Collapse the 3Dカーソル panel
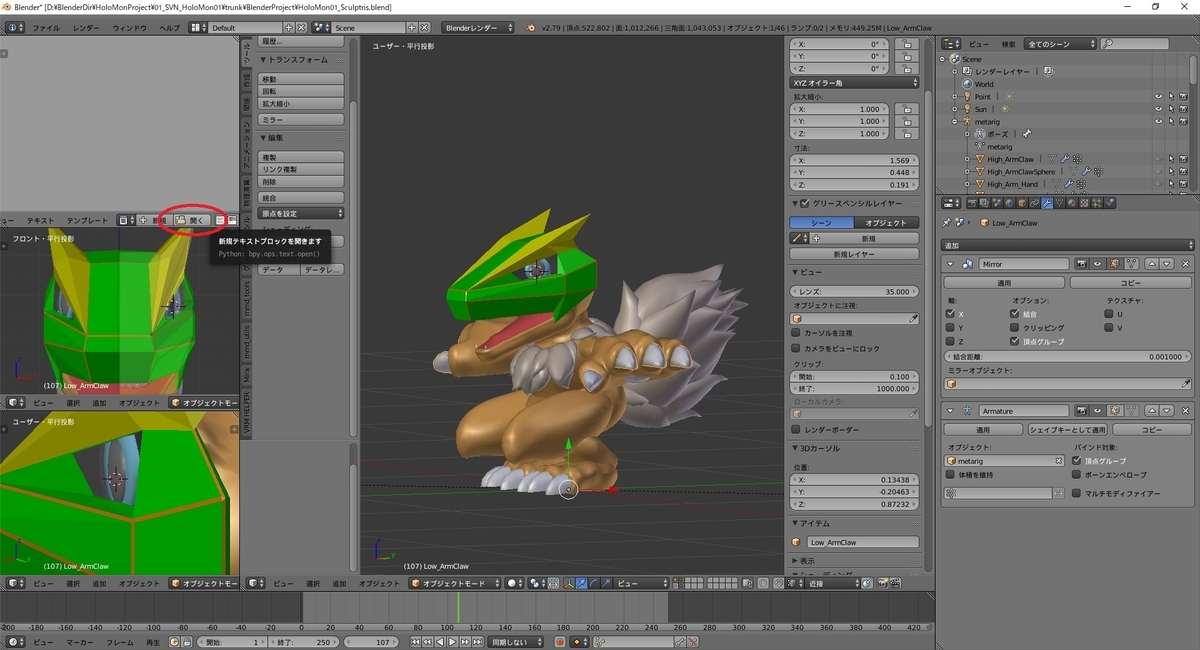Screen dimensions: 1200x650 [x=796, y=449]
